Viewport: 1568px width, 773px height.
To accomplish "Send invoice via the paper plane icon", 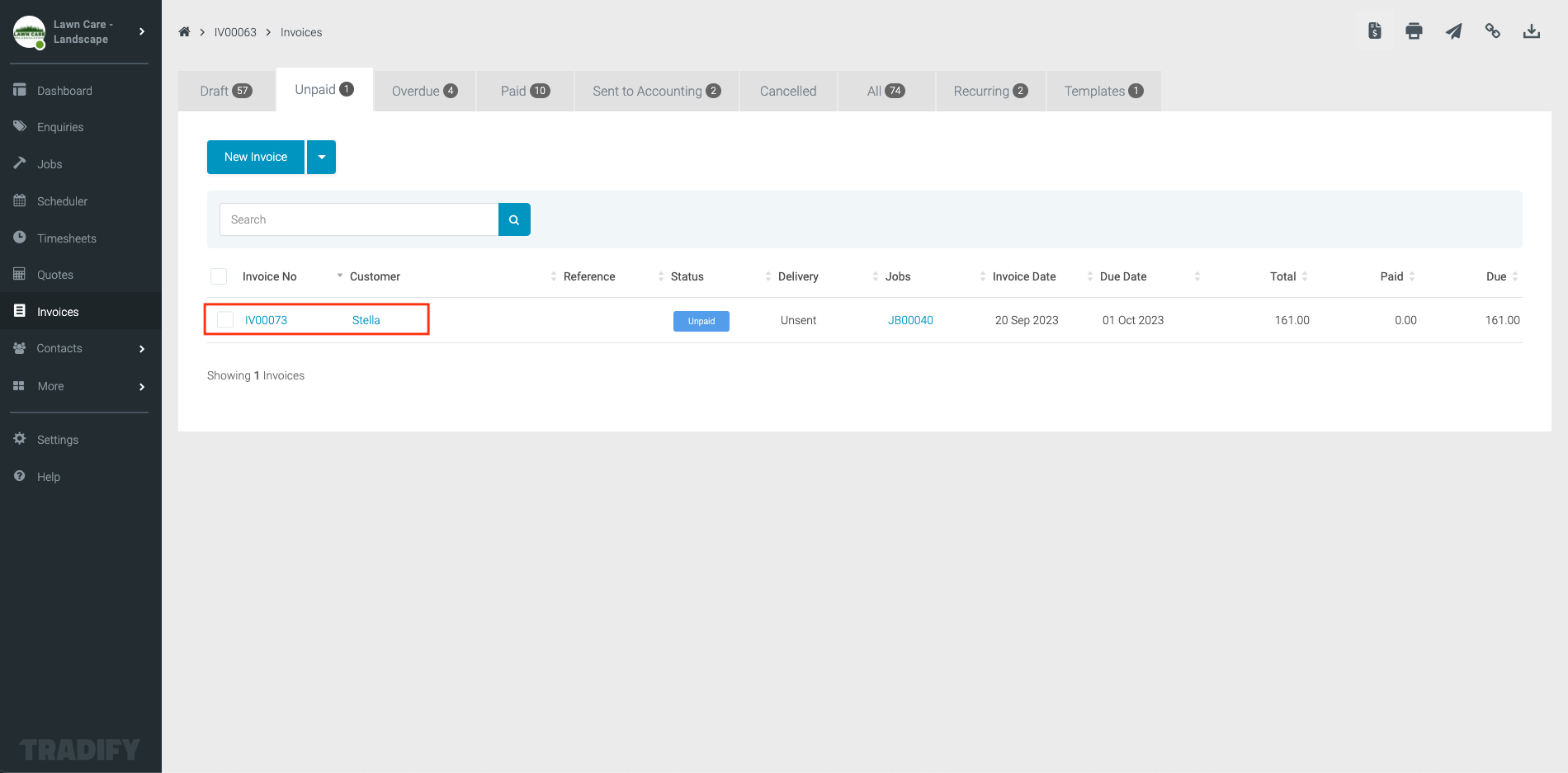I will click(x=1453, y=31).
